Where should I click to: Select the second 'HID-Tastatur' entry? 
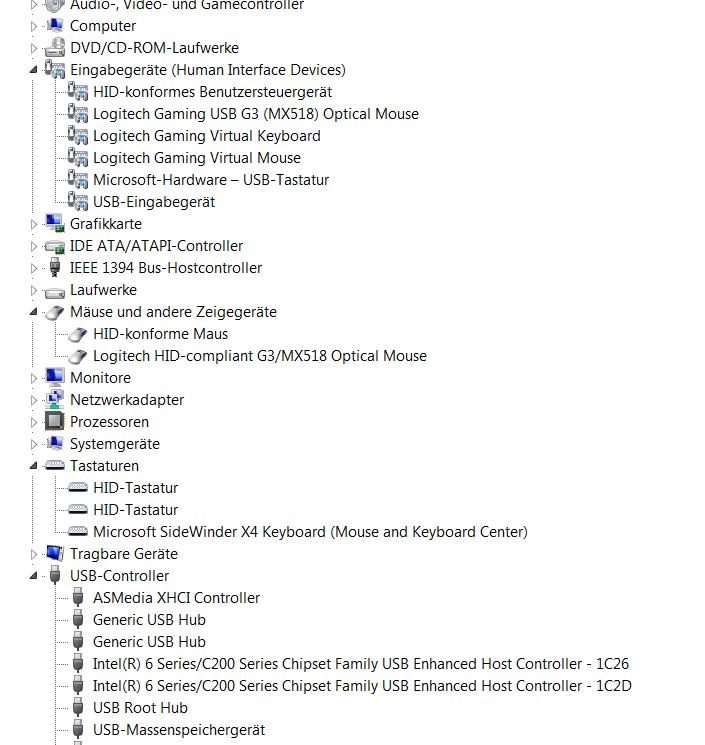(135, 510)
